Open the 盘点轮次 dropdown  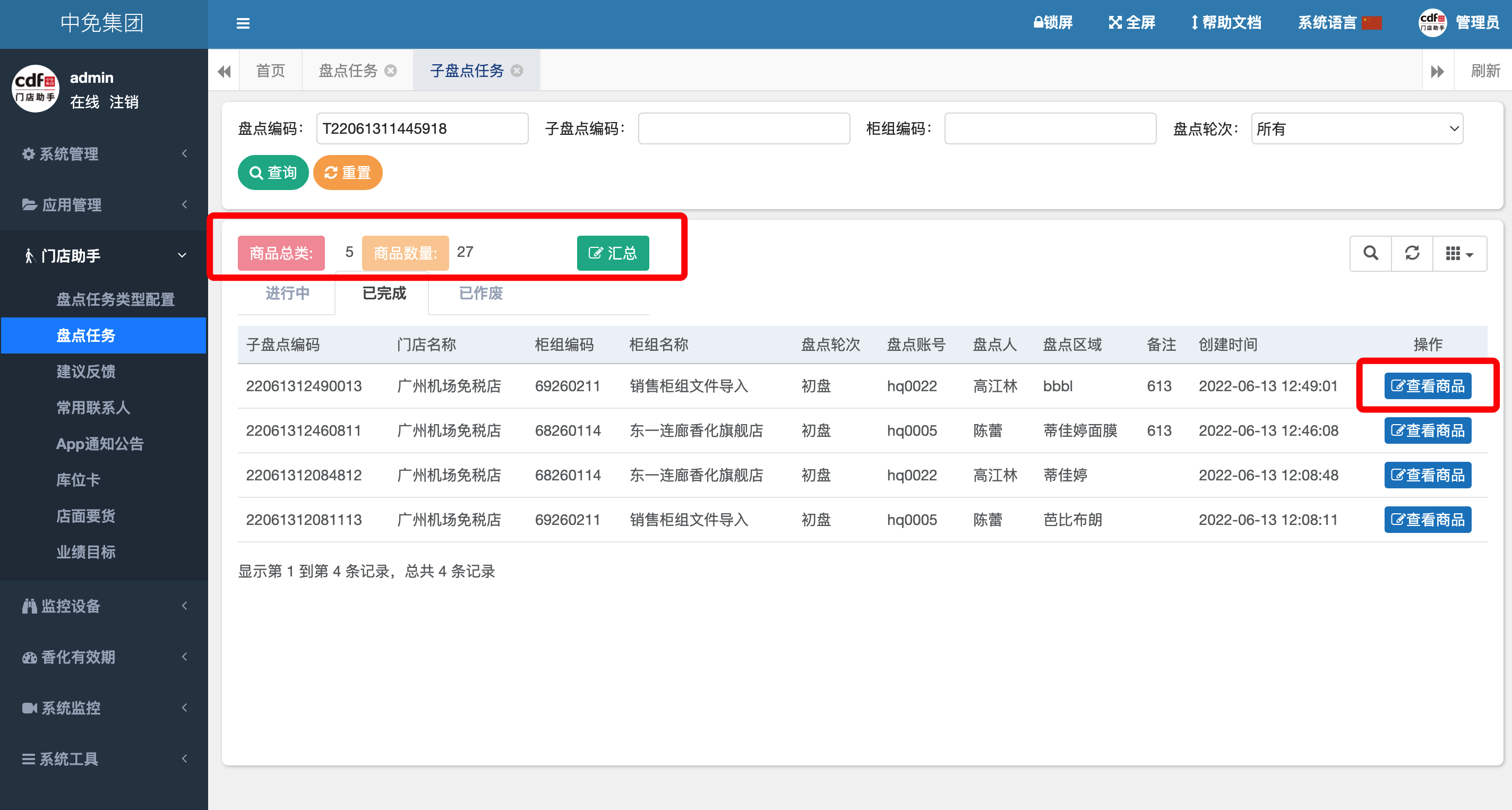(x=1356, y=128)
